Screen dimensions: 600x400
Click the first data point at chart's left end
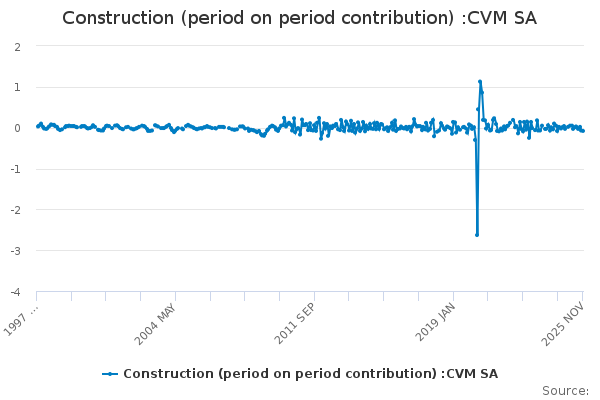(x=37, y=126)
